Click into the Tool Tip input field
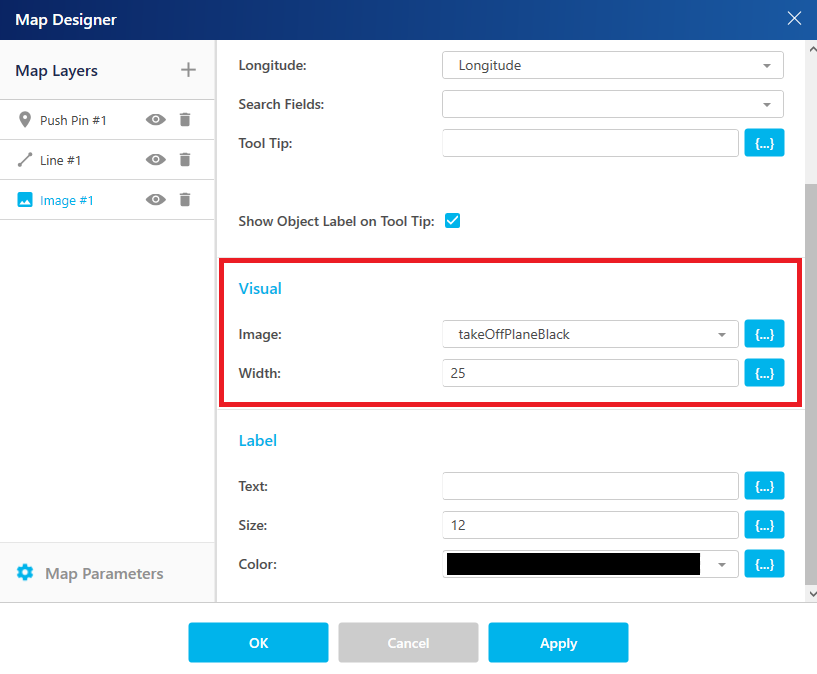The width and height of the screenshot is (817, 674). tap(590, 143)
